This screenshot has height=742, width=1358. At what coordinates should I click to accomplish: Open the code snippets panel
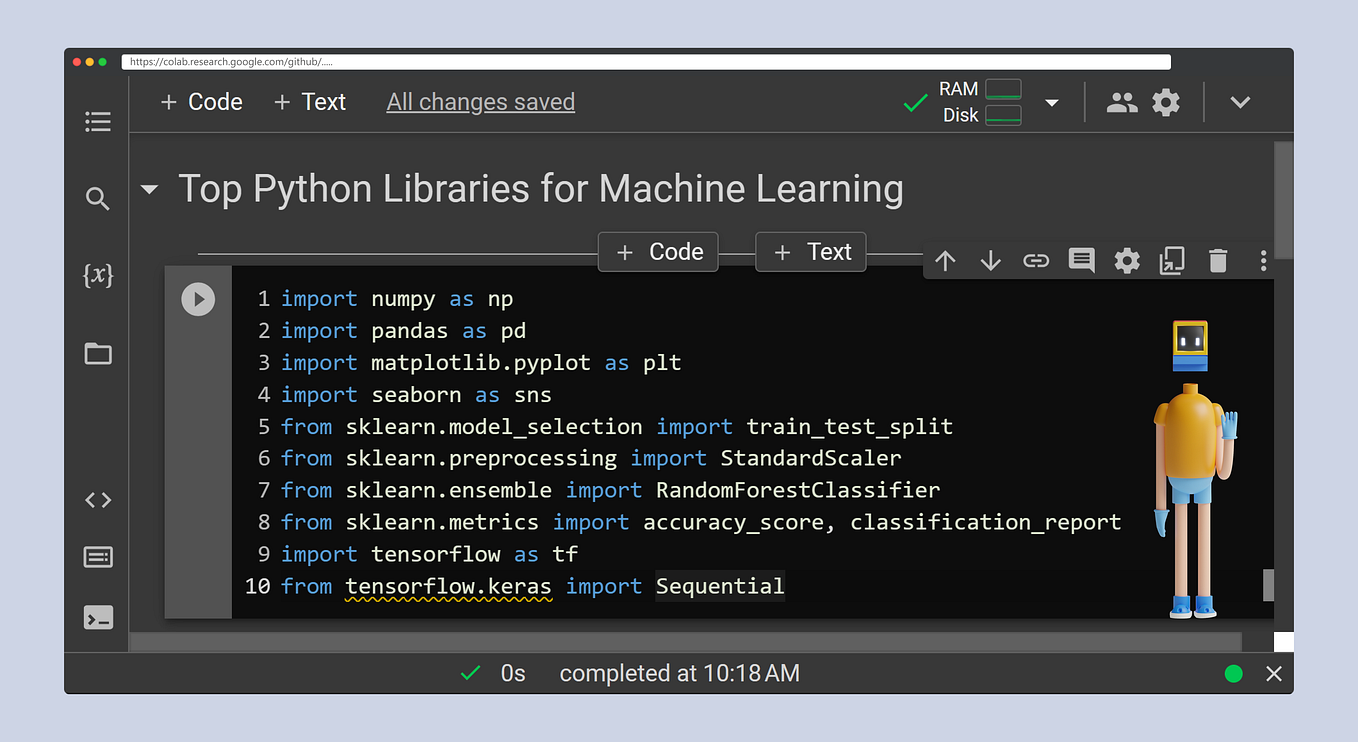point(97,499)
